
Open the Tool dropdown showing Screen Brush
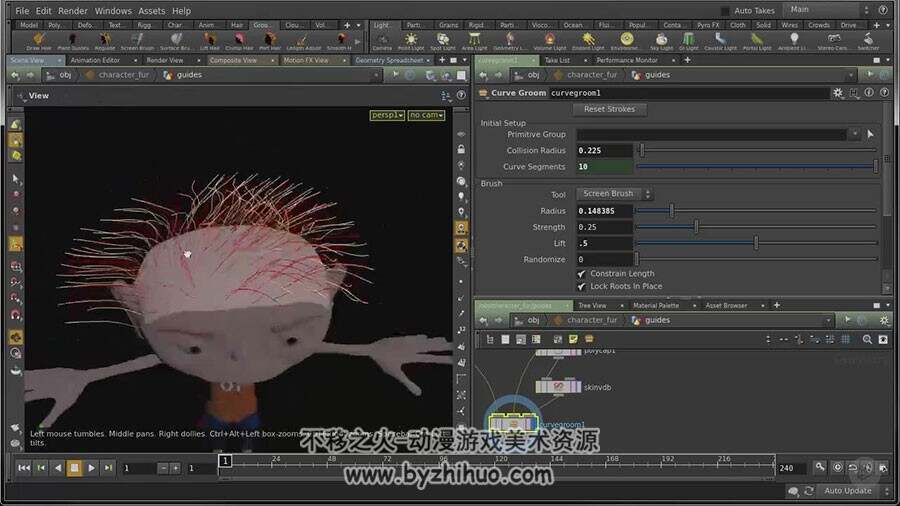pos(615,194)
